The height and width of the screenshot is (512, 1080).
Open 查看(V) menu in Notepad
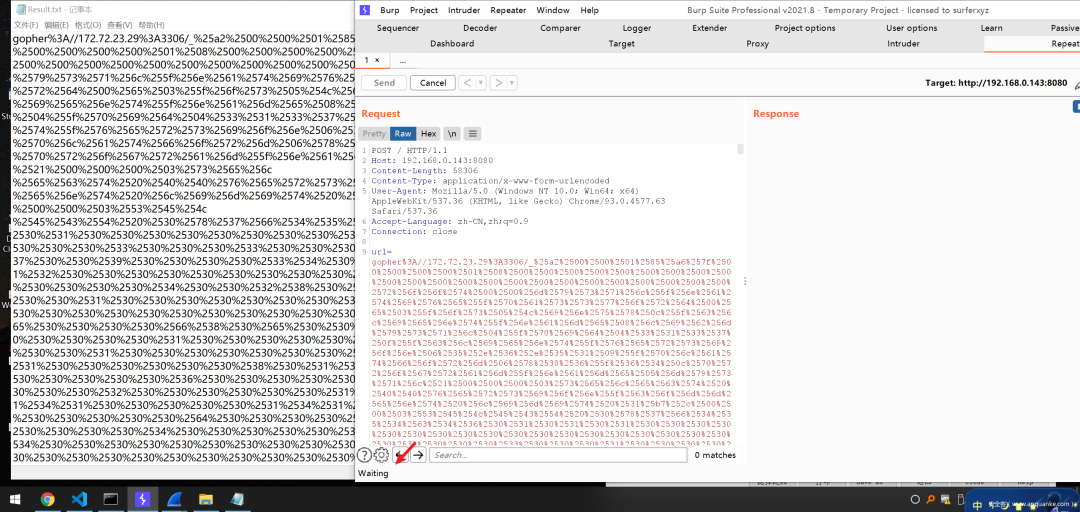[x=119, y=25]
